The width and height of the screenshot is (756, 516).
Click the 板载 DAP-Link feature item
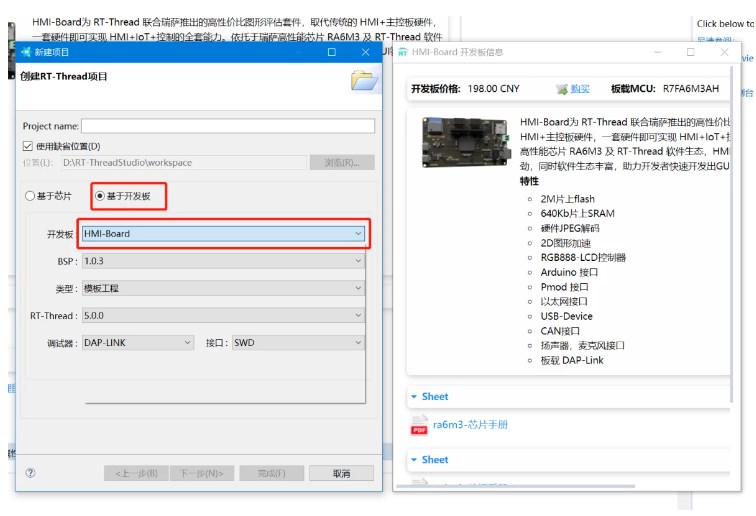[x=572, y=360]
